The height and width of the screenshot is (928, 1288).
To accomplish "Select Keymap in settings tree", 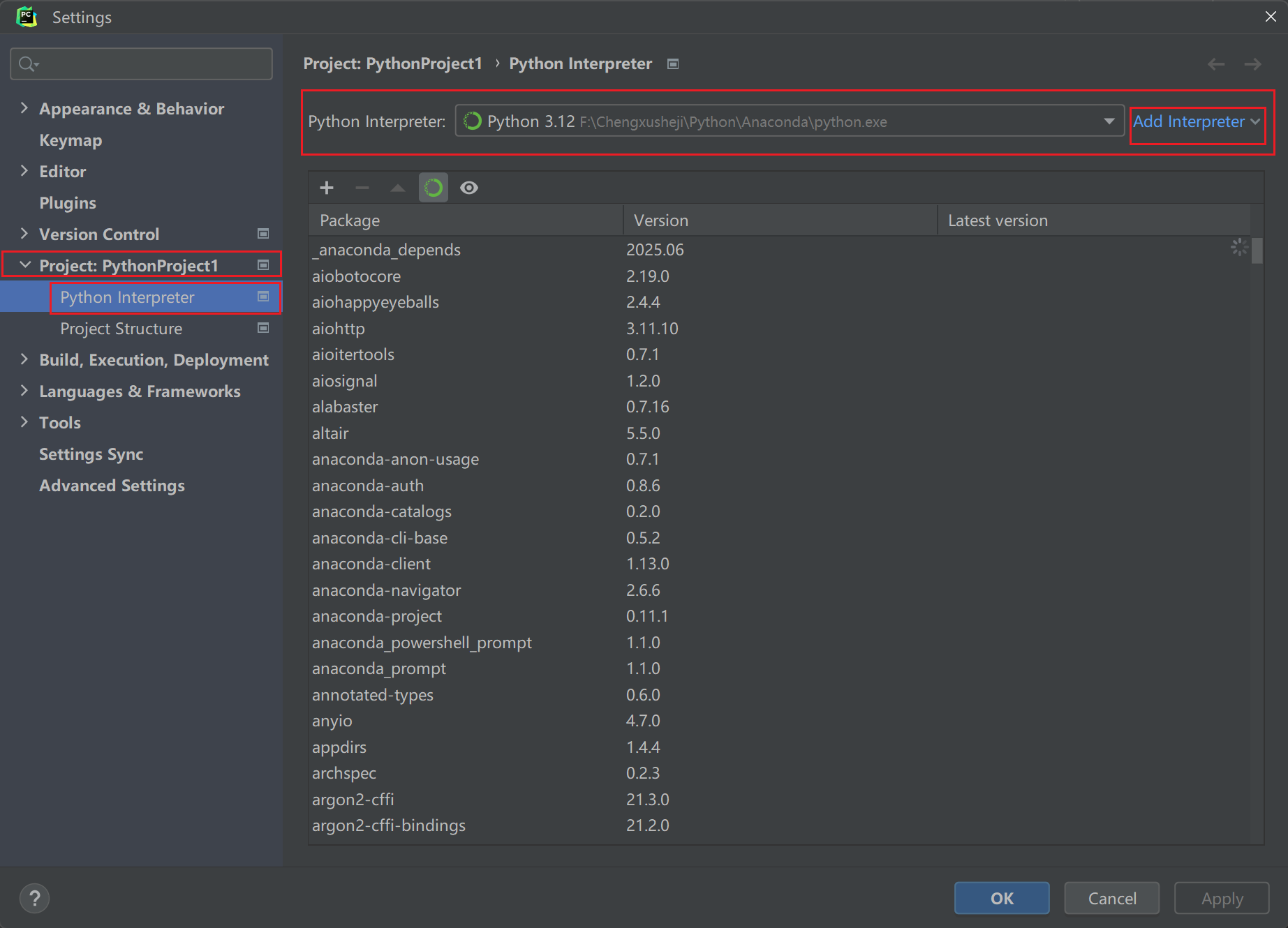I will coord(71,140).
